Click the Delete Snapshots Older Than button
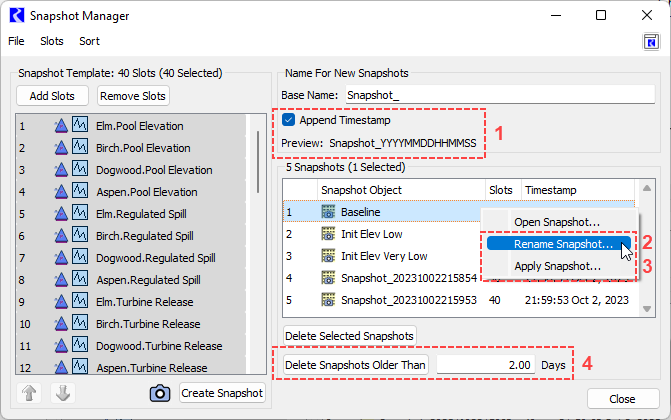 click(356, 365)
